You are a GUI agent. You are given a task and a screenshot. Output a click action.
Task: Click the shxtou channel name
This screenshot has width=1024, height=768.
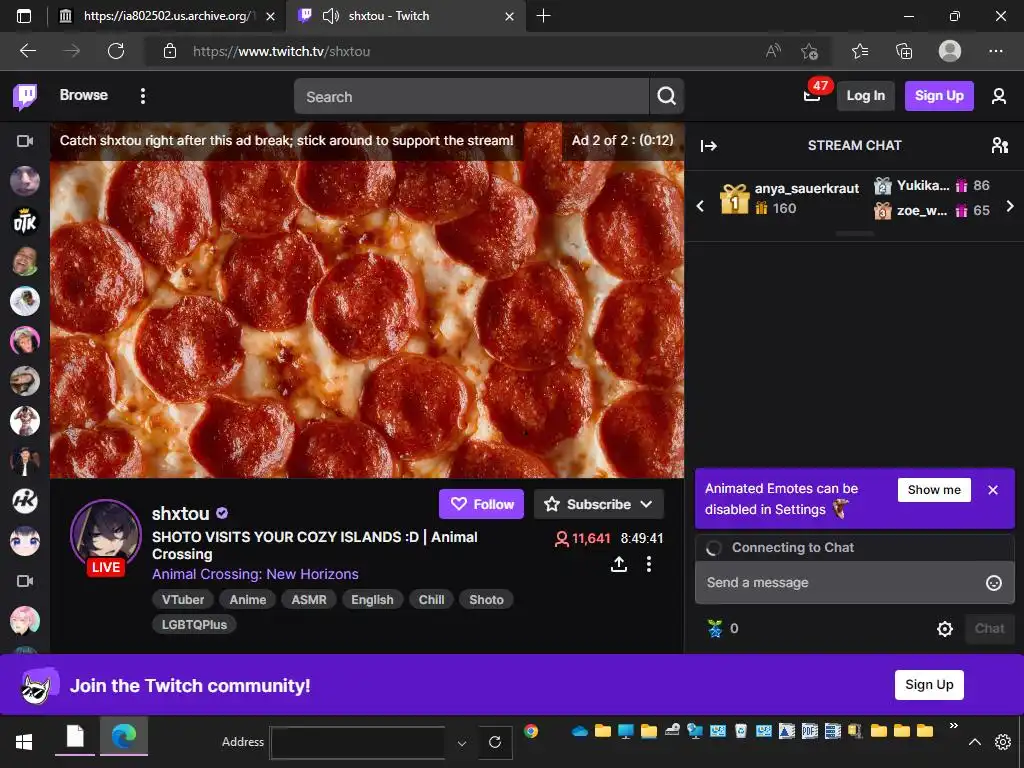pos(180,513)
